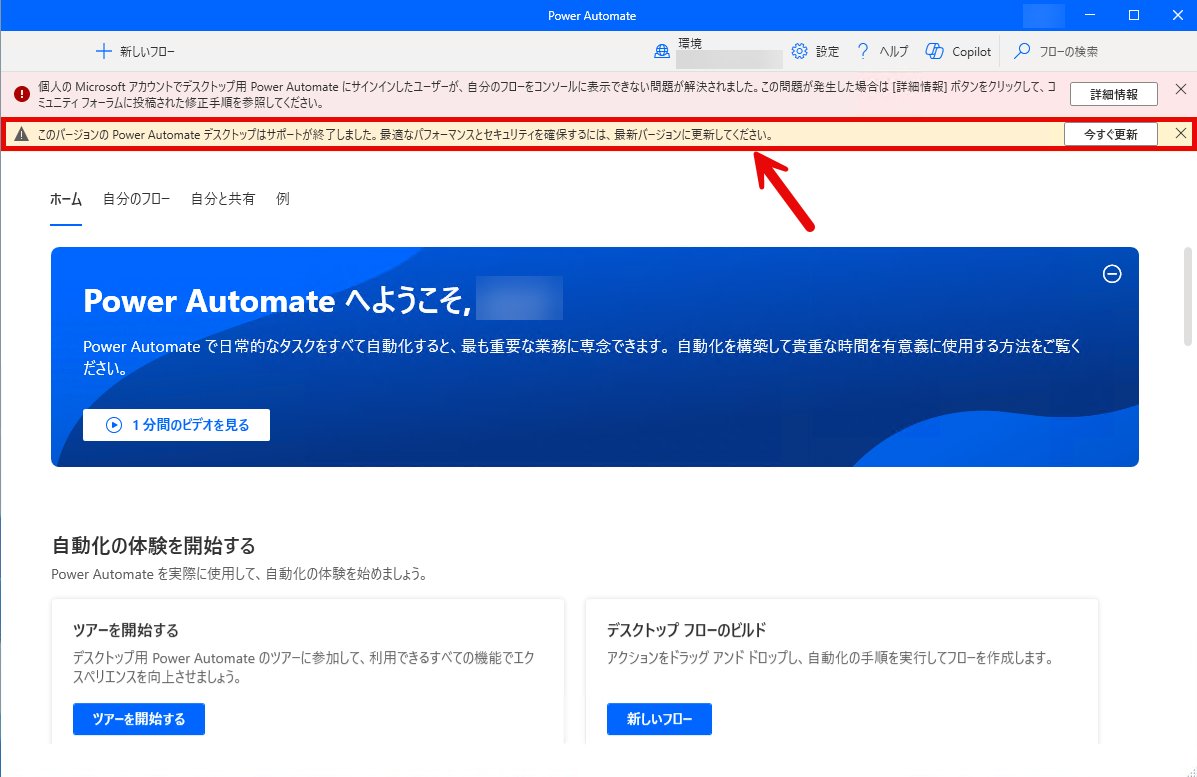This screenshot has height=777, width=1197.
Task: Switch to the 自分のフロー tab
Action: pyautogui.click(x=137, y=199)
